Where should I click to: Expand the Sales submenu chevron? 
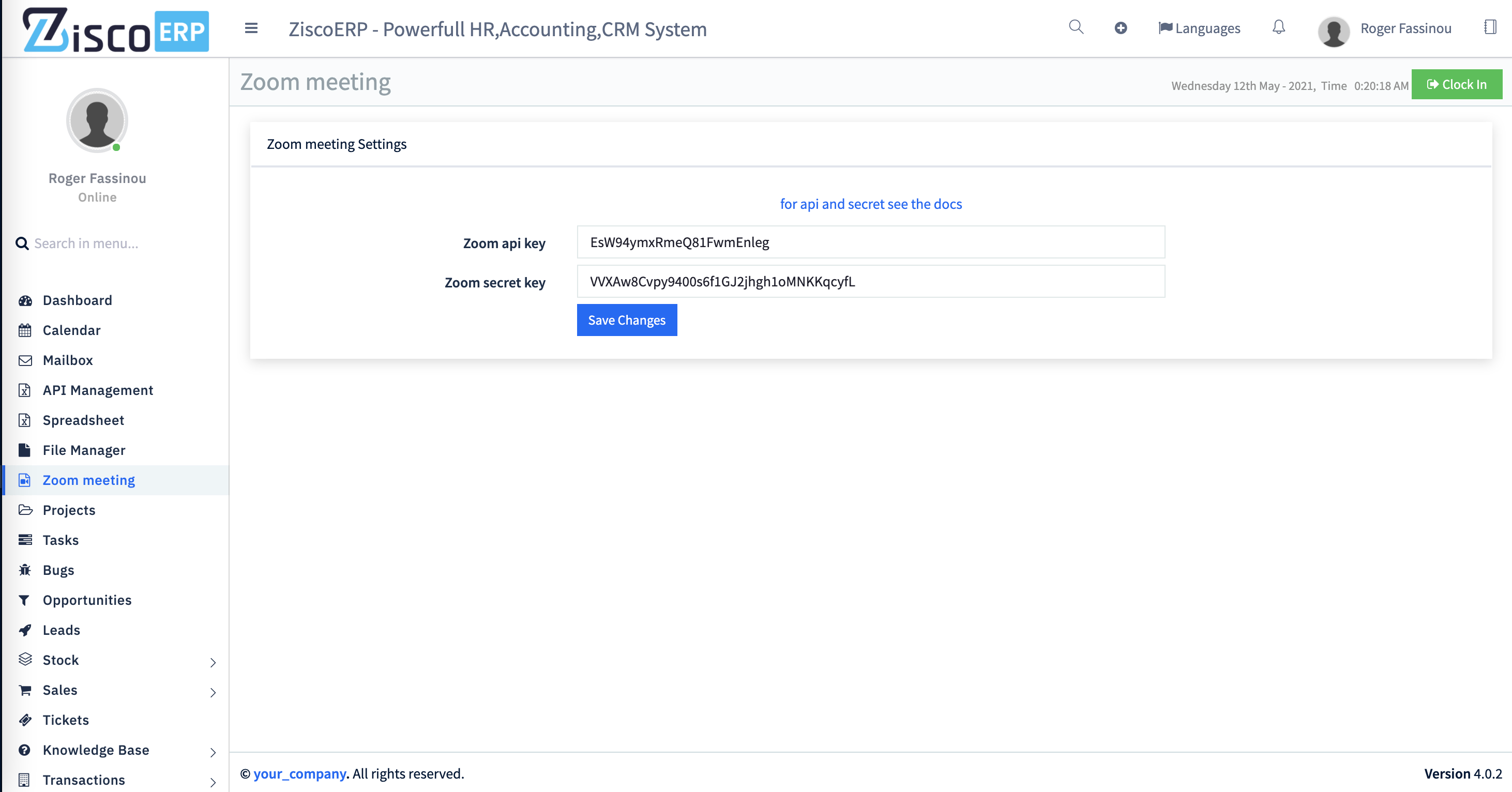click(213, 692)
